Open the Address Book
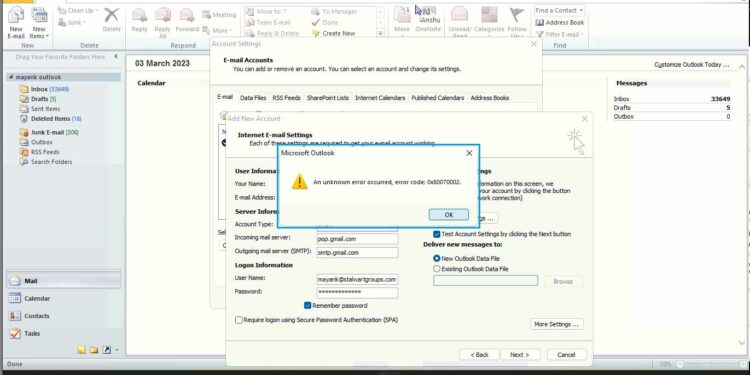The width and height of the screenshot is (750, 375). [560, 22]
